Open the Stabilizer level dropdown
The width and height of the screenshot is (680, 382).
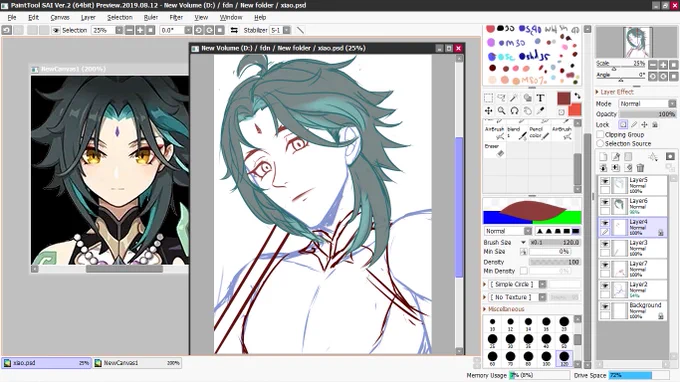click(287, 30)
